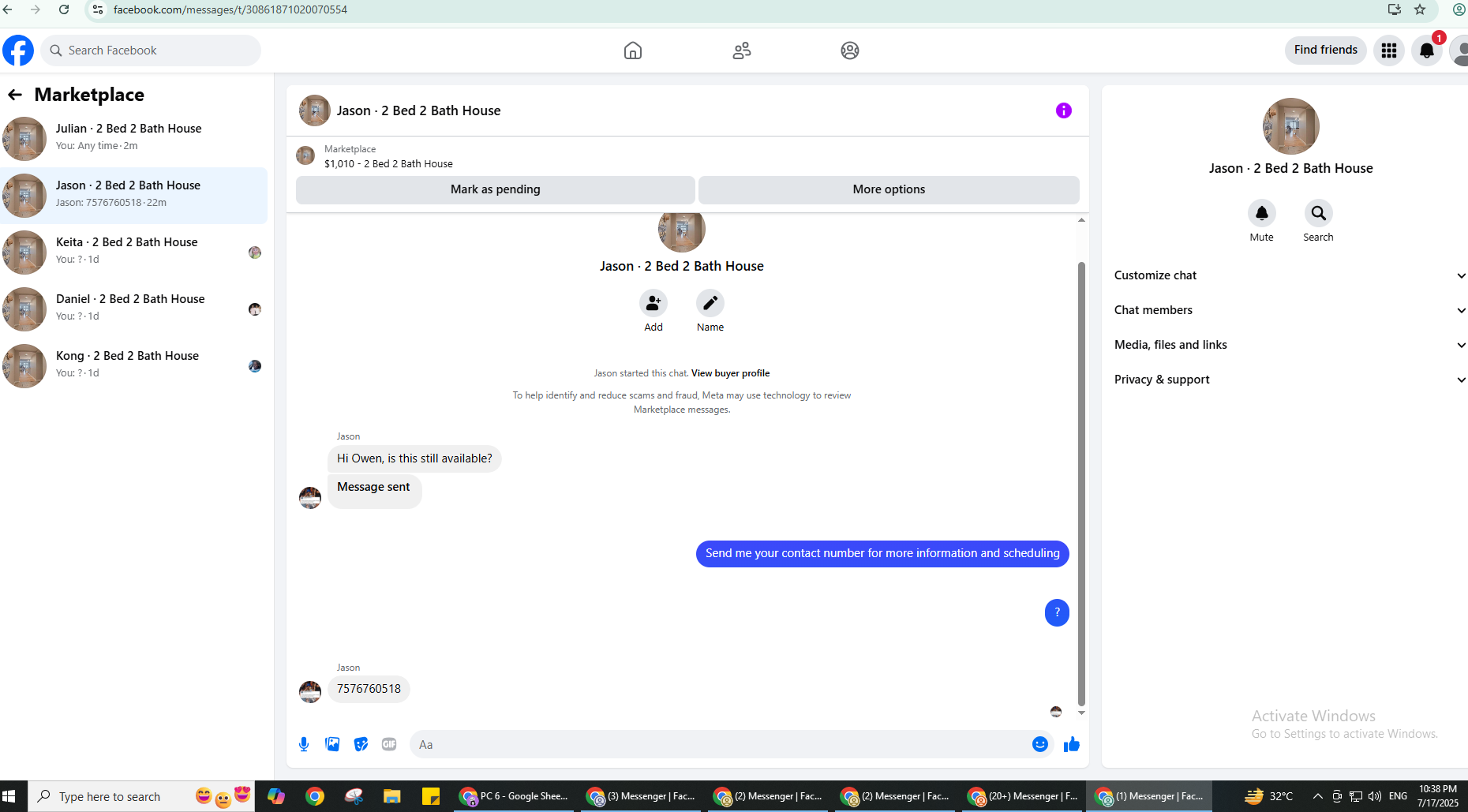Open the Marketplace listing $1,010 link
1468x812 pixels.
click(x=388, y=164)
